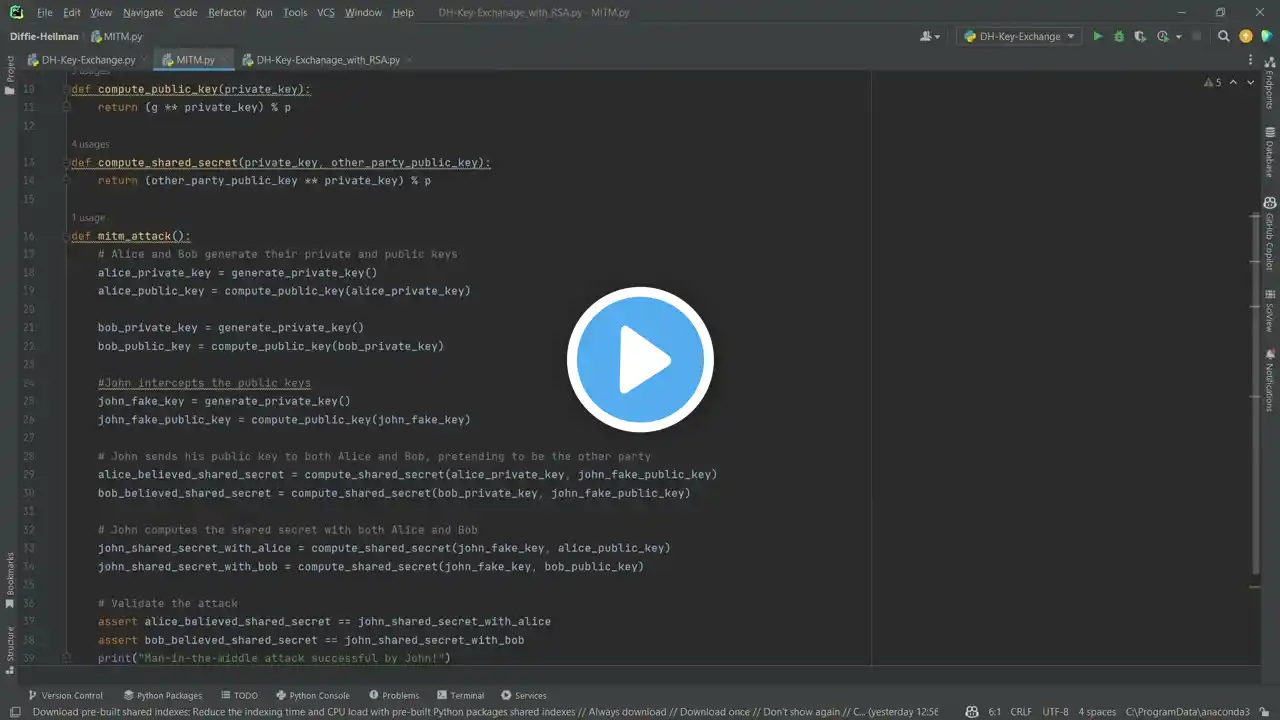Open Code With Me user icon
This screenshot has width=1280, height=720.
pos(930,36)
